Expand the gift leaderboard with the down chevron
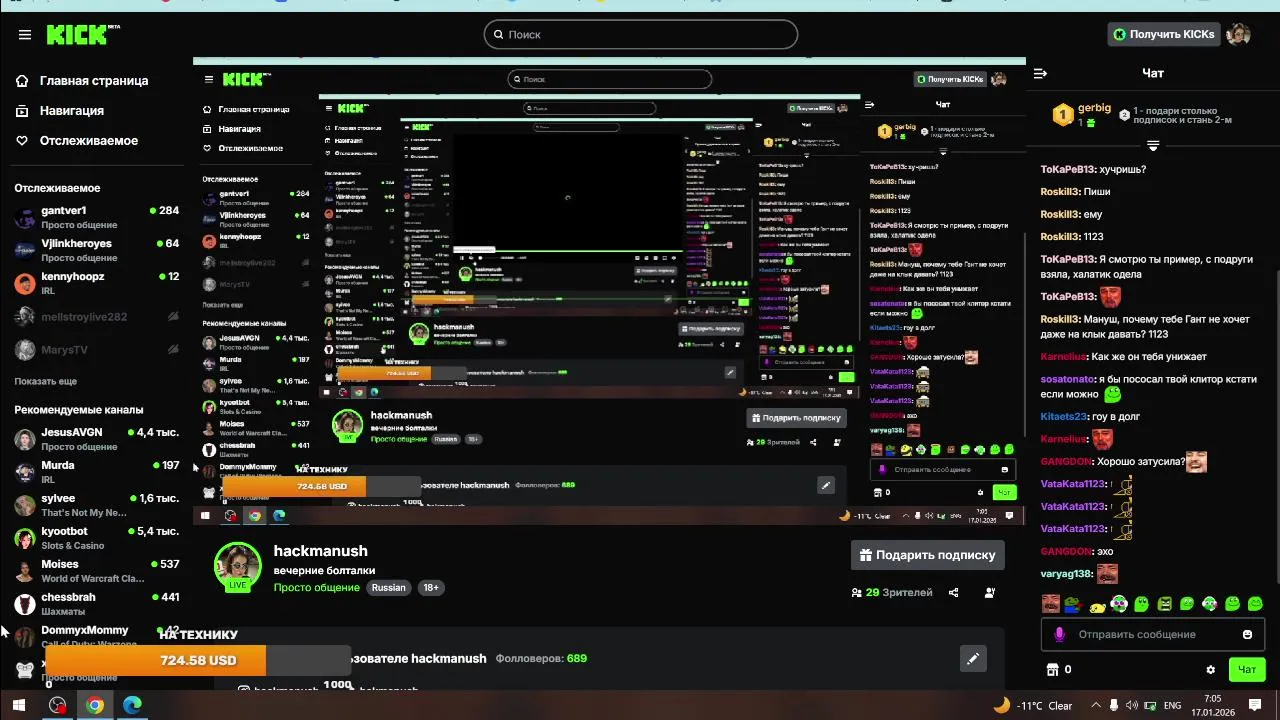1280x720 pixels. pos(1153,146)
